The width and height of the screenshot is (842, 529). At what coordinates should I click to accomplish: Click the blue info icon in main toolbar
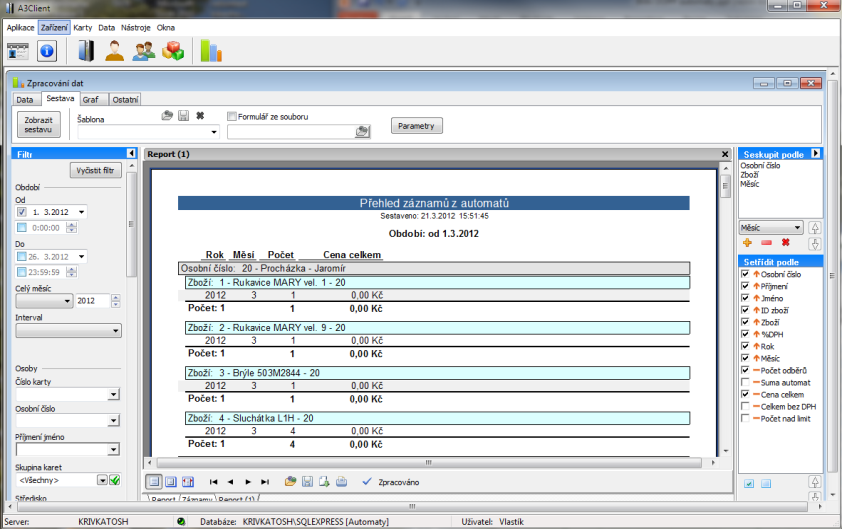pos(47,51)
